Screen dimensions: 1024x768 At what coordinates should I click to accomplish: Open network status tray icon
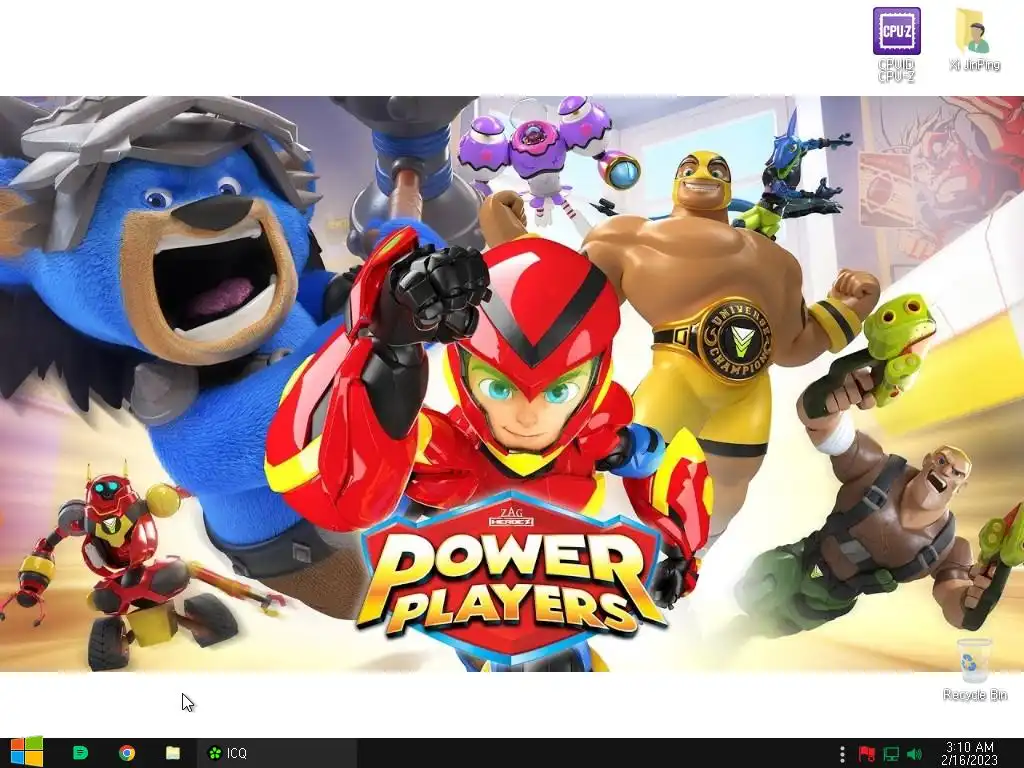(891, 754)
